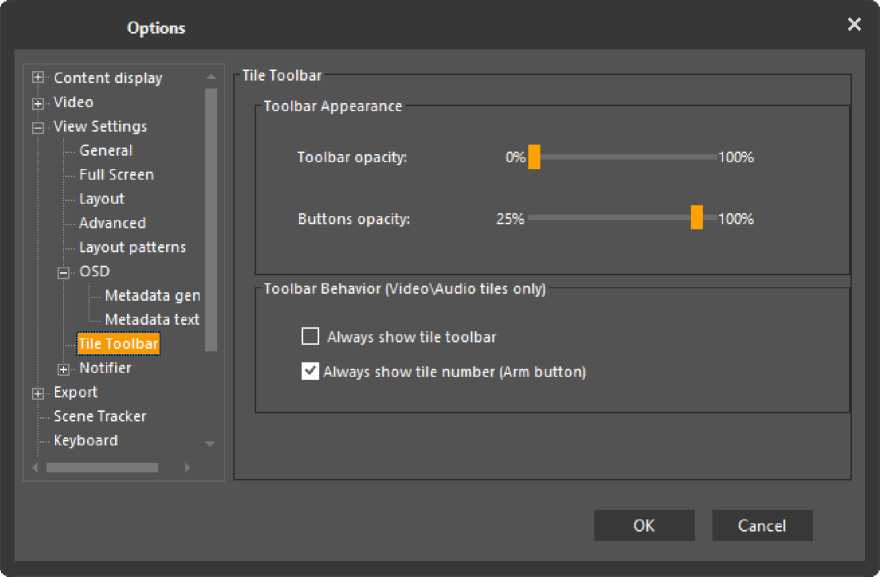Viewport: 880px width, 577px height.
Task: Select Scene Tracker in the tree
Action: click(99, 416)
